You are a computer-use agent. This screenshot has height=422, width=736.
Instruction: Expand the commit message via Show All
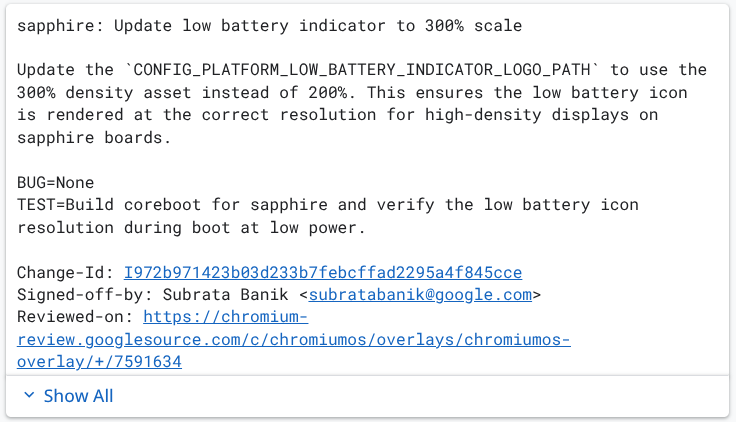[x=78, y=396]
